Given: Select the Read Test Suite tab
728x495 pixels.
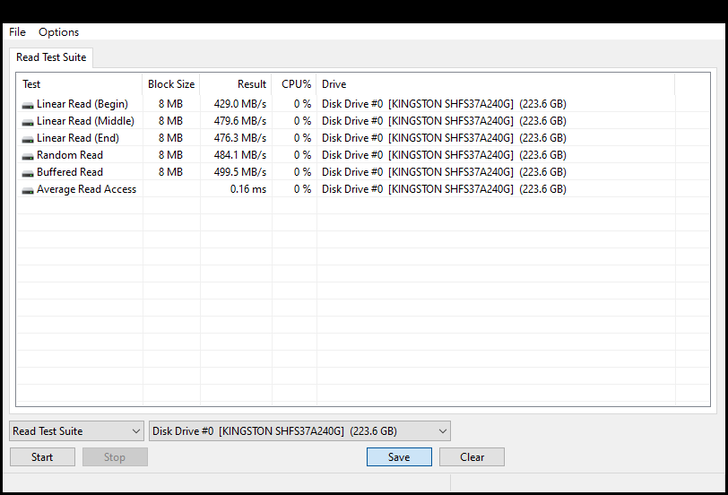Looking at the screenshot, I should (x=51, y=57).
